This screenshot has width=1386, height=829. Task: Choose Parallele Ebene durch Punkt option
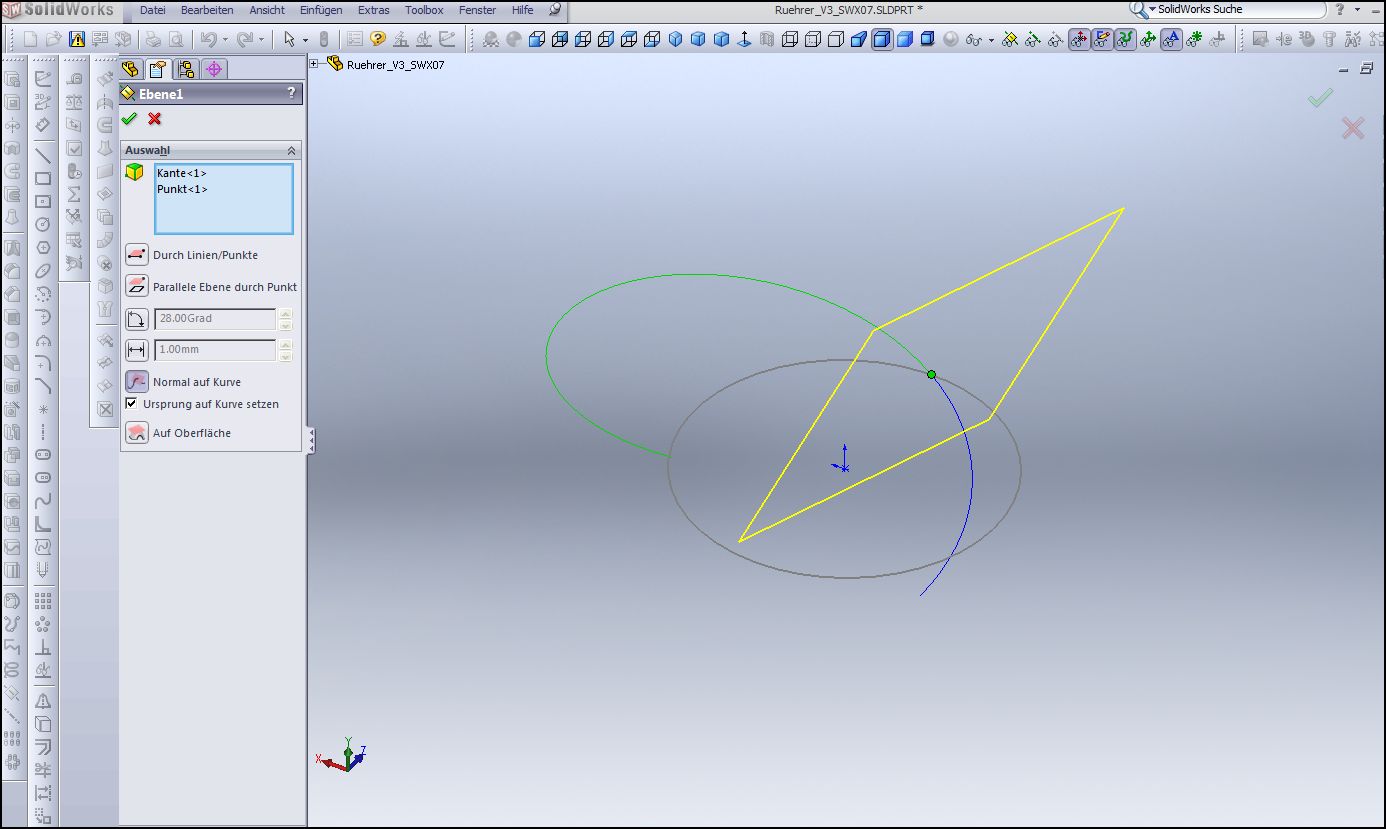coord(137,287)
